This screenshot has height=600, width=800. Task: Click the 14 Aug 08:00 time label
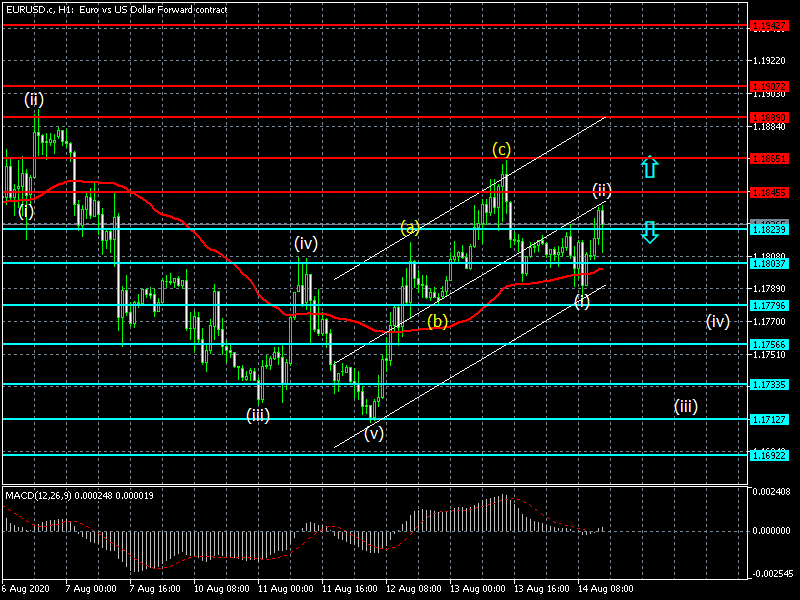coord(606,588)
